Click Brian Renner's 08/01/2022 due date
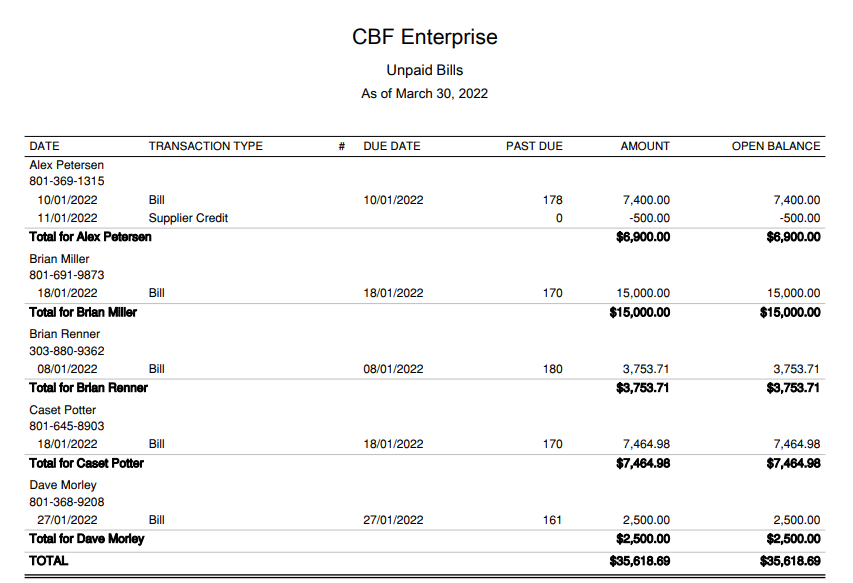Viewport: 853px width, 583px height. click(x=393, y=369)
